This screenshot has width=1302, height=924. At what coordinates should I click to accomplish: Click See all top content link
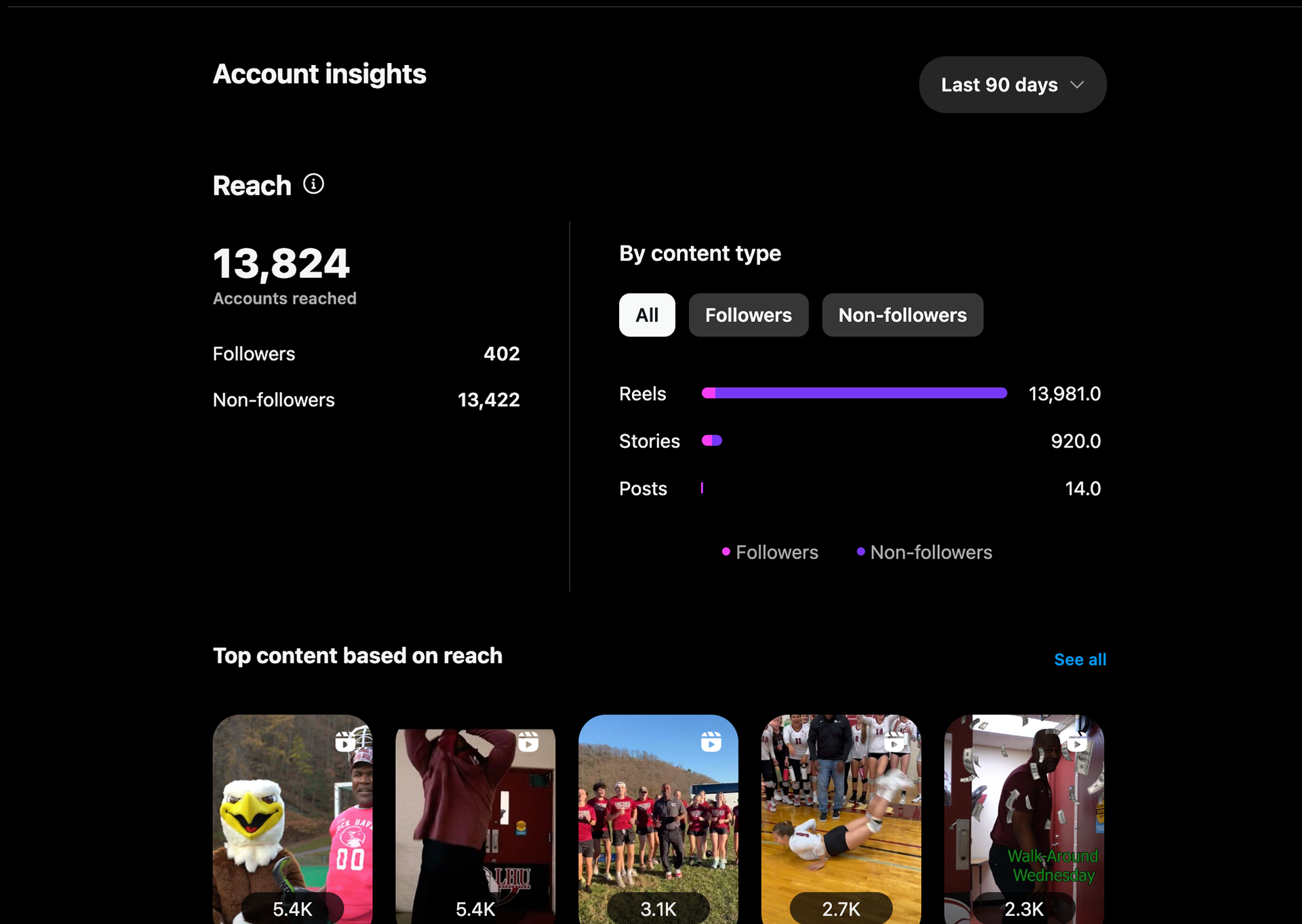coord(1080,660)
